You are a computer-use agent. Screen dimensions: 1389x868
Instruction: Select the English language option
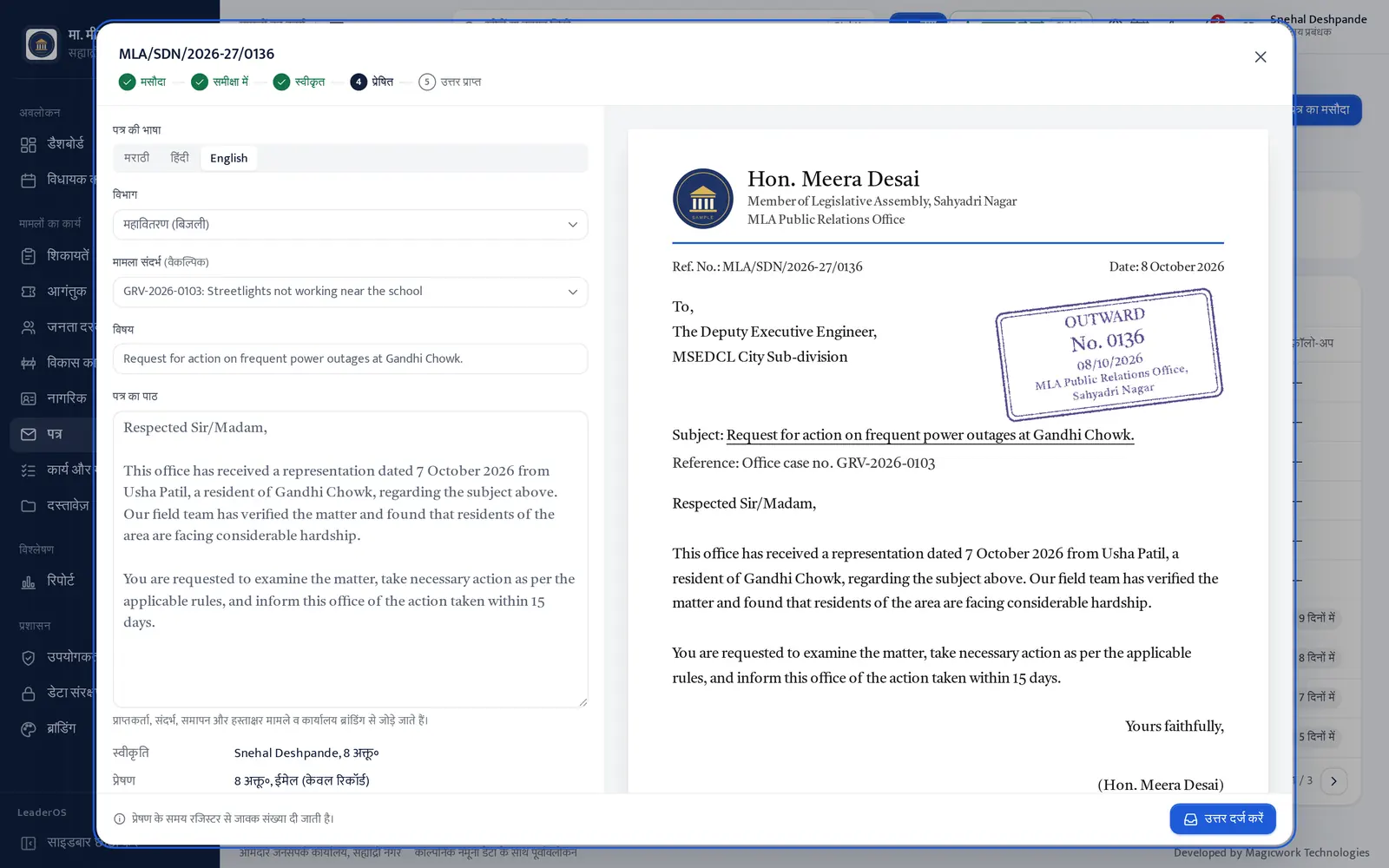point(228,158)
